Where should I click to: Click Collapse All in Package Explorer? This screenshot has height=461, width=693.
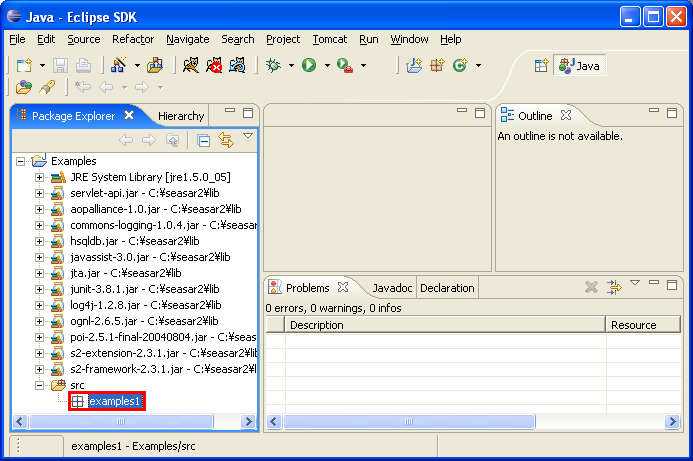point(204,140)
